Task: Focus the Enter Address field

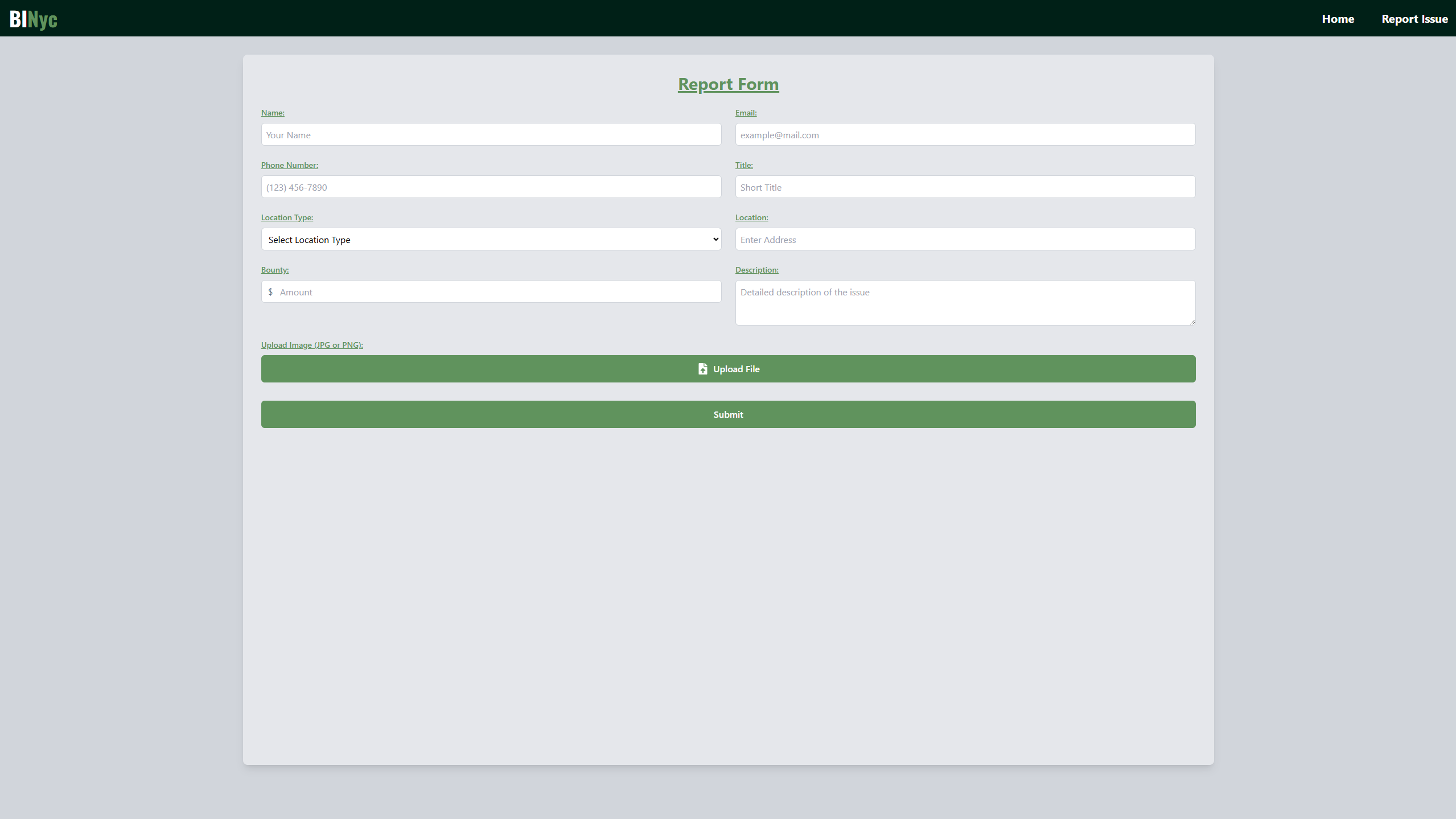Action: point(965,240)
